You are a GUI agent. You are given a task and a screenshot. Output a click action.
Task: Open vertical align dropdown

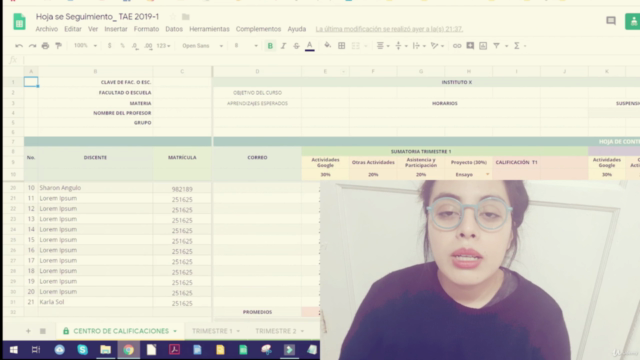(x=401, y=46)
